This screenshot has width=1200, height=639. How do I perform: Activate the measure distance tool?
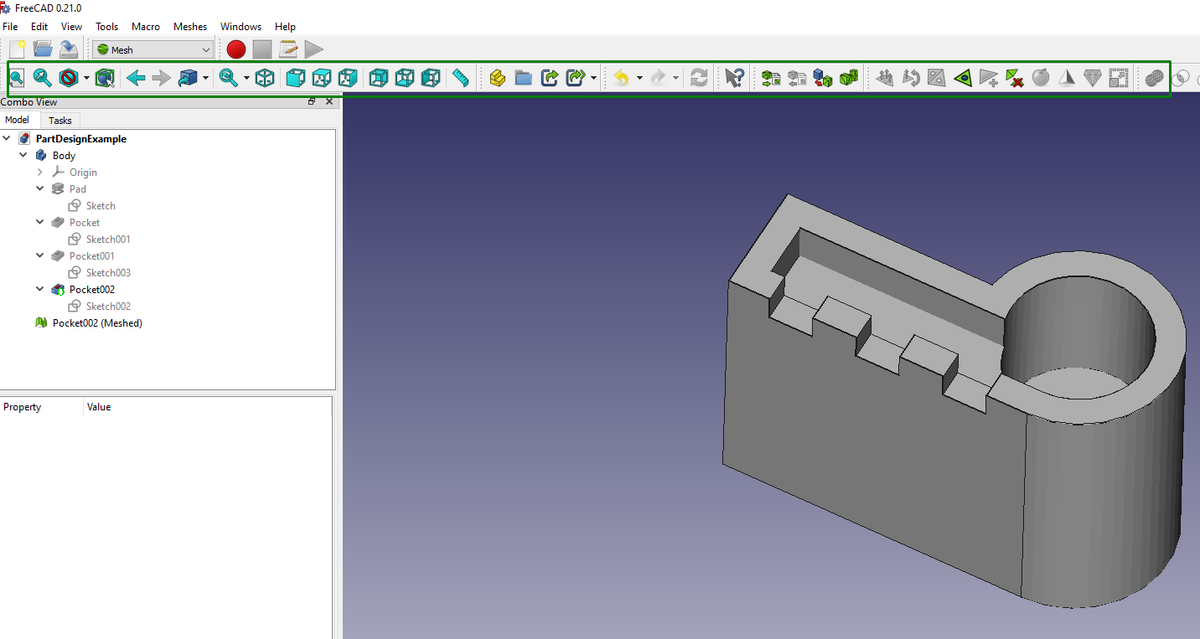(461, 77)
